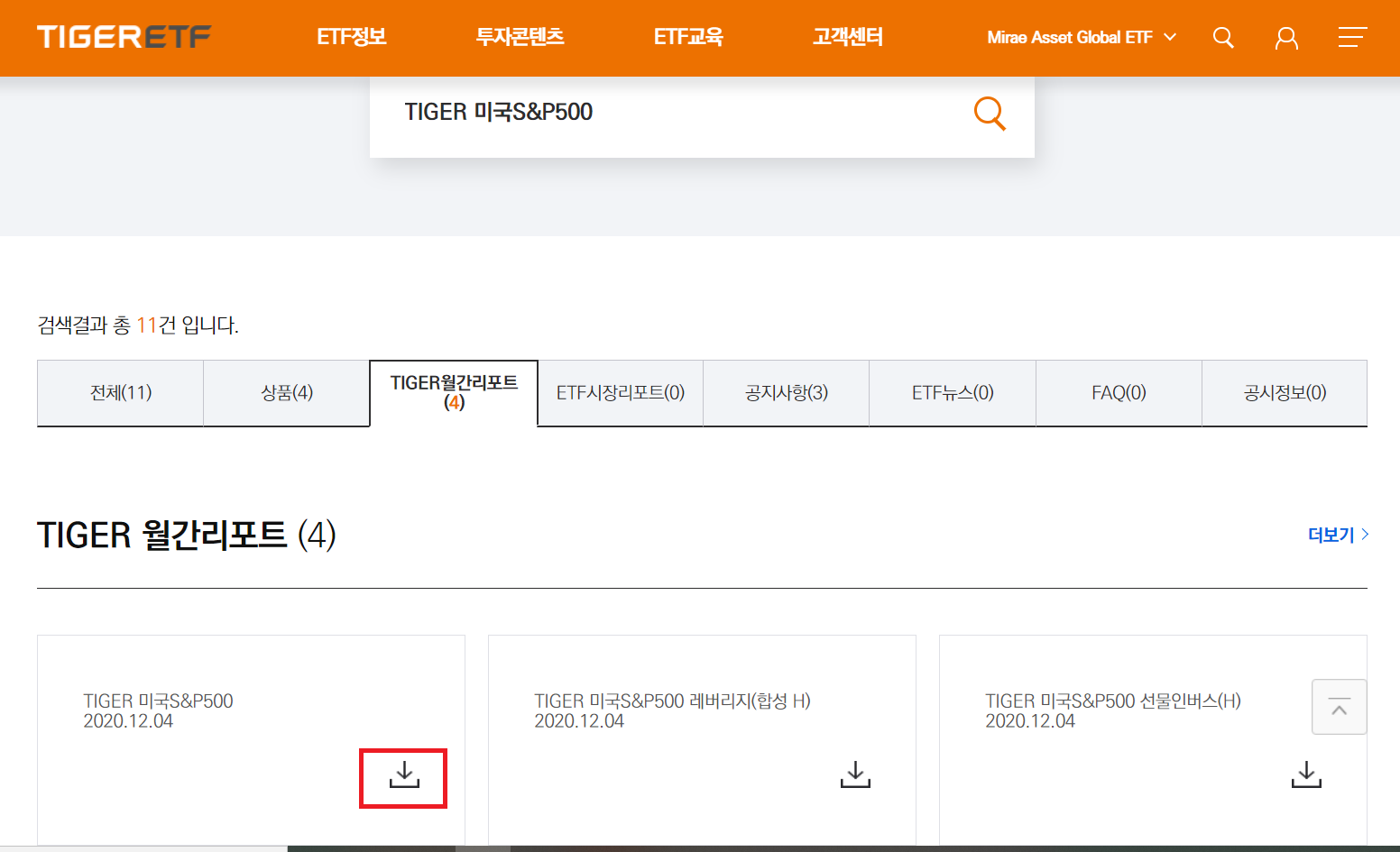Image resolution: width=1400 pixels, height=852 pixels.
Task: Click the TIGER 월간리포트 (4) section heading
Action: 187,535
